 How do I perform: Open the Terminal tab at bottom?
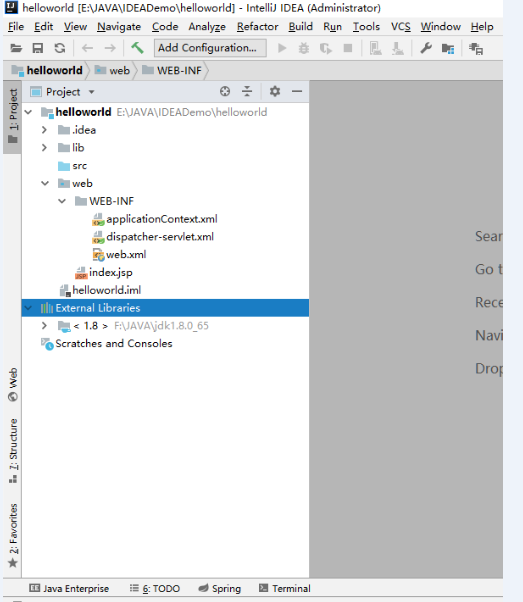point(285,588)
